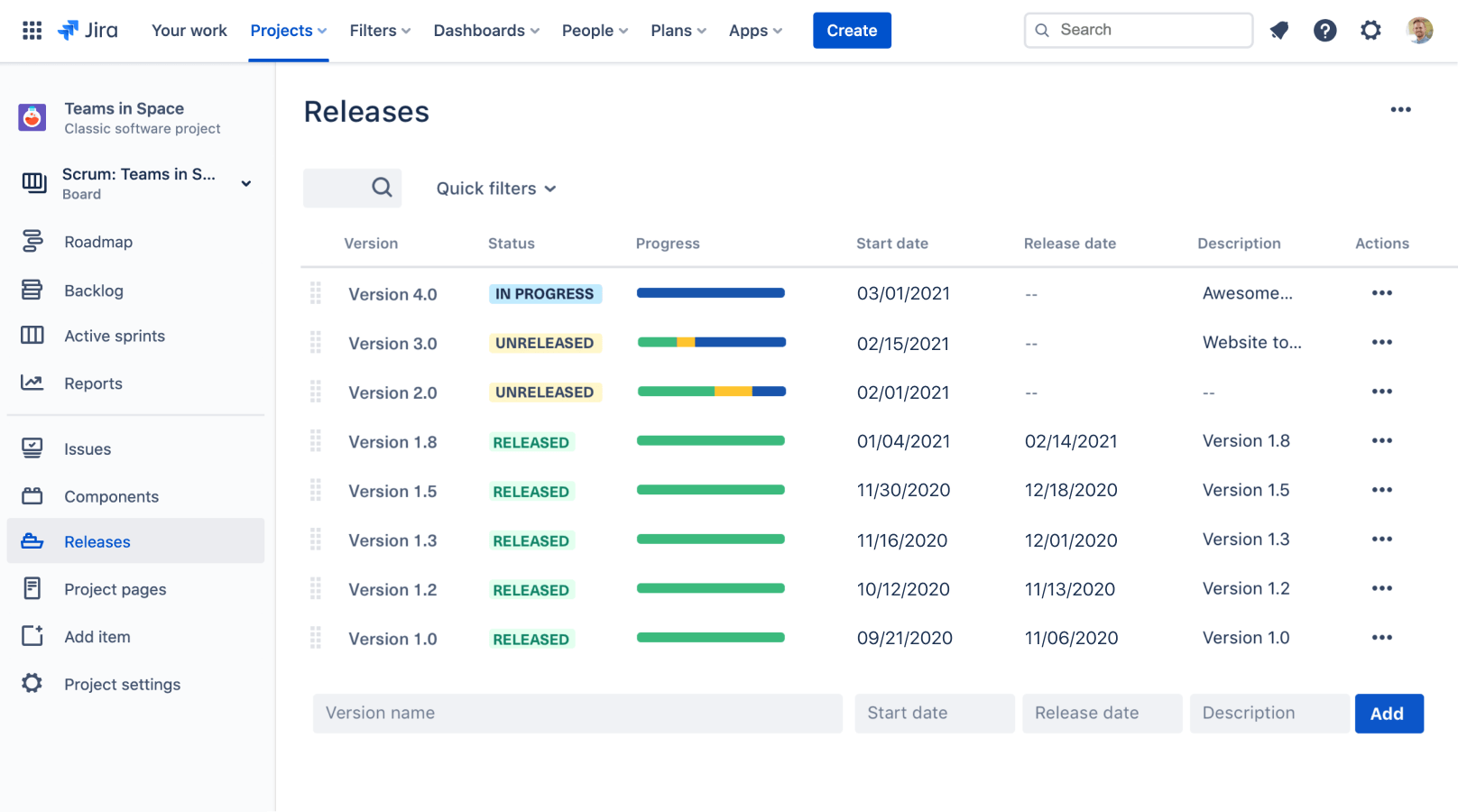The width and height of the screenshot is (1458, 812).
Task: Click the blue Create button
Action: click(851, 31)
